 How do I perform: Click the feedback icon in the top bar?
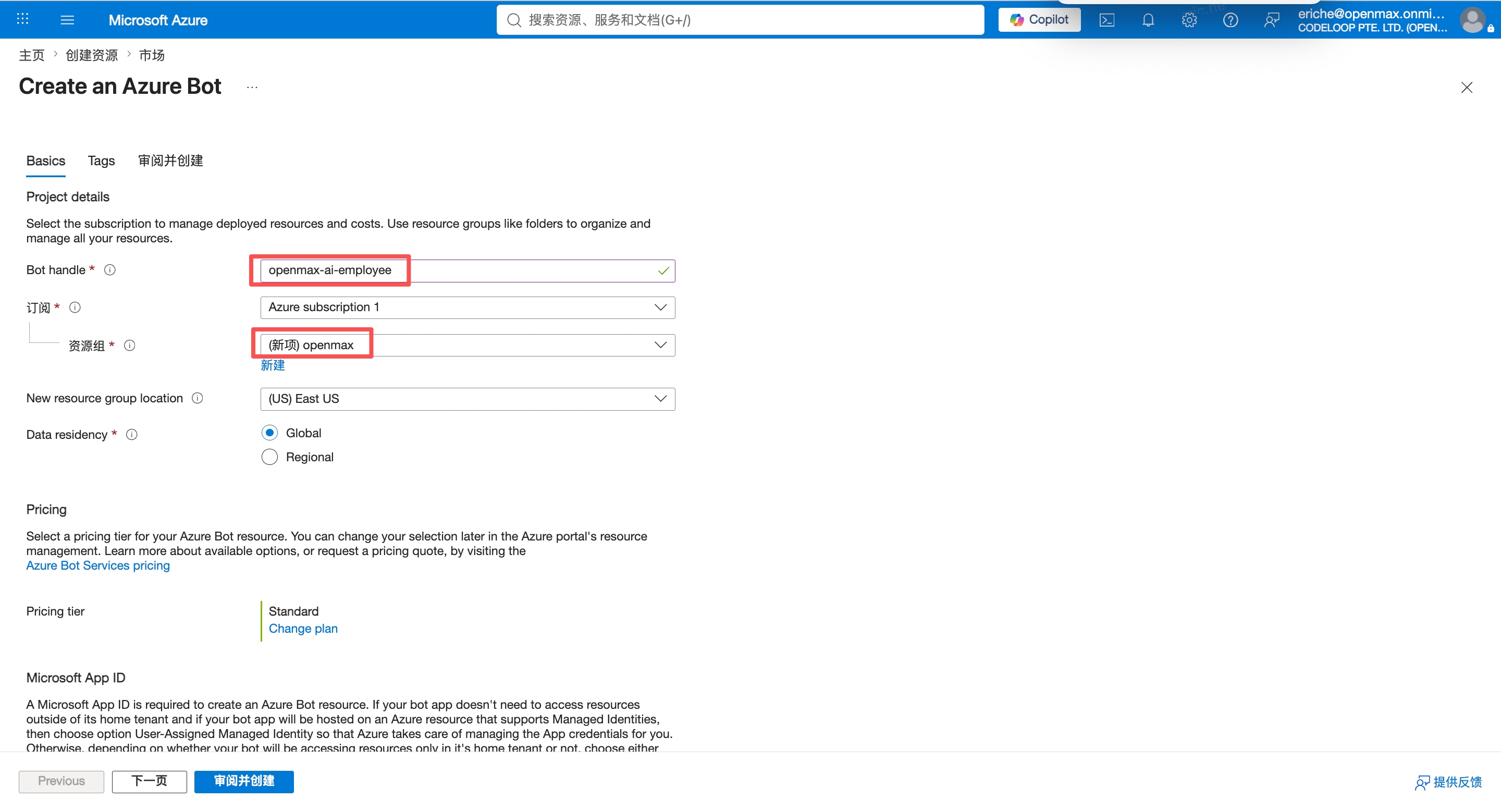1272,20
